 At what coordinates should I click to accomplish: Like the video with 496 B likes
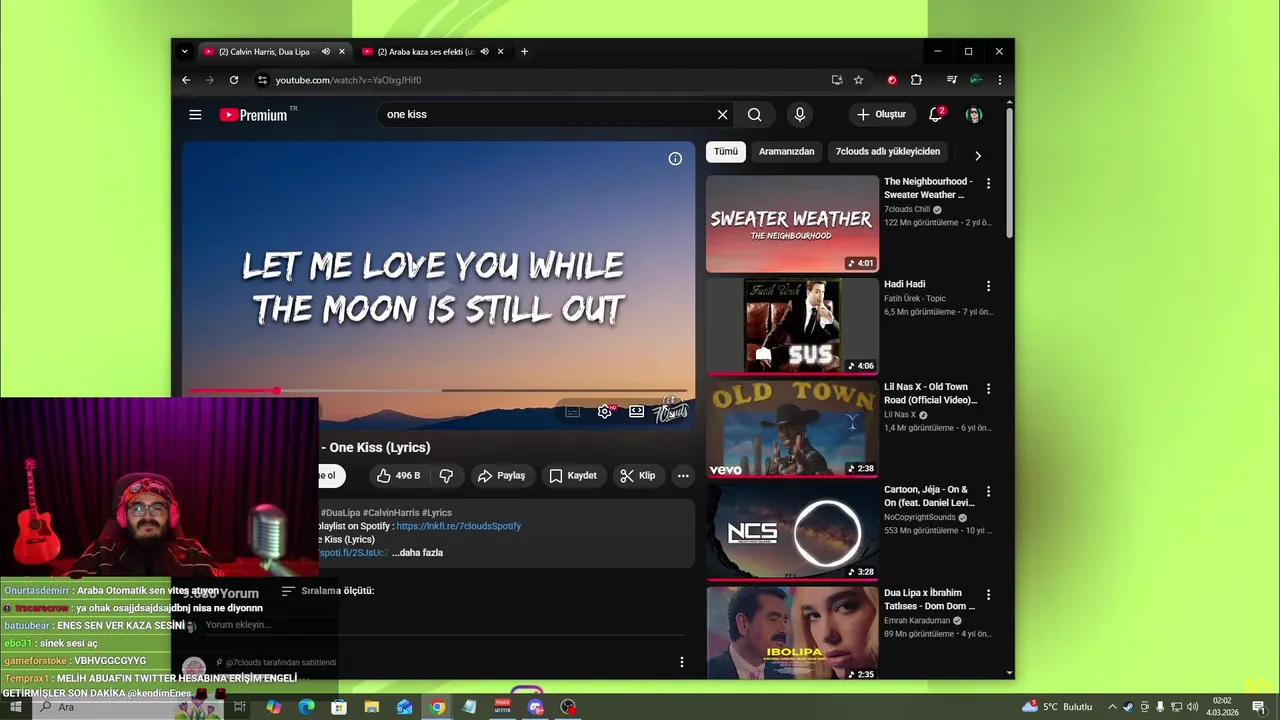click(x=398, y=476)
